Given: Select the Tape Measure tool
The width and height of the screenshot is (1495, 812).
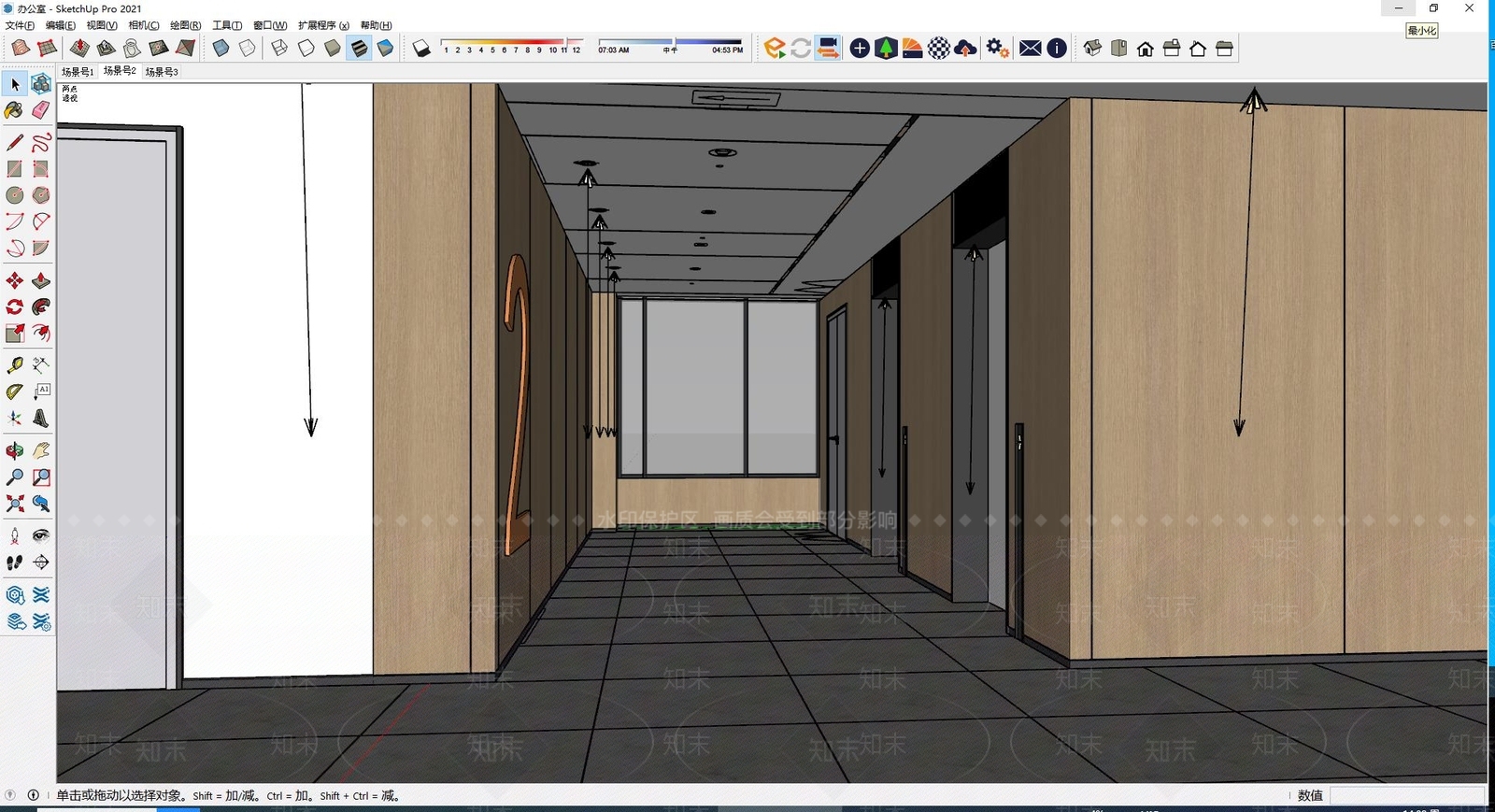Looking at the screenshot, I should tap(15, 364).
